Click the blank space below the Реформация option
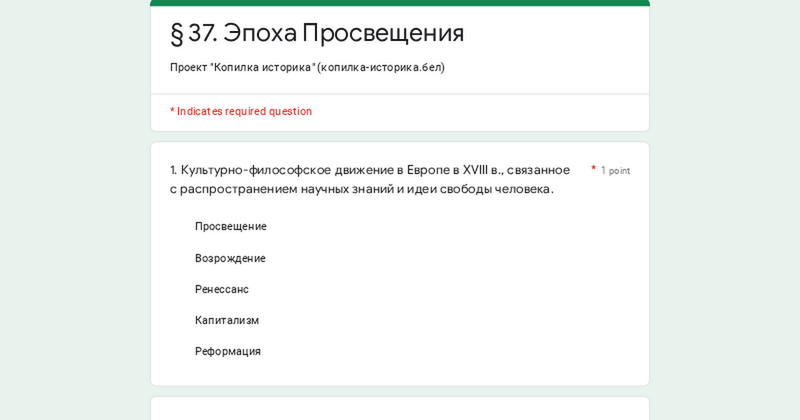Image resolution: width=800 pixels, height=420 pixels. coord(400,373)
